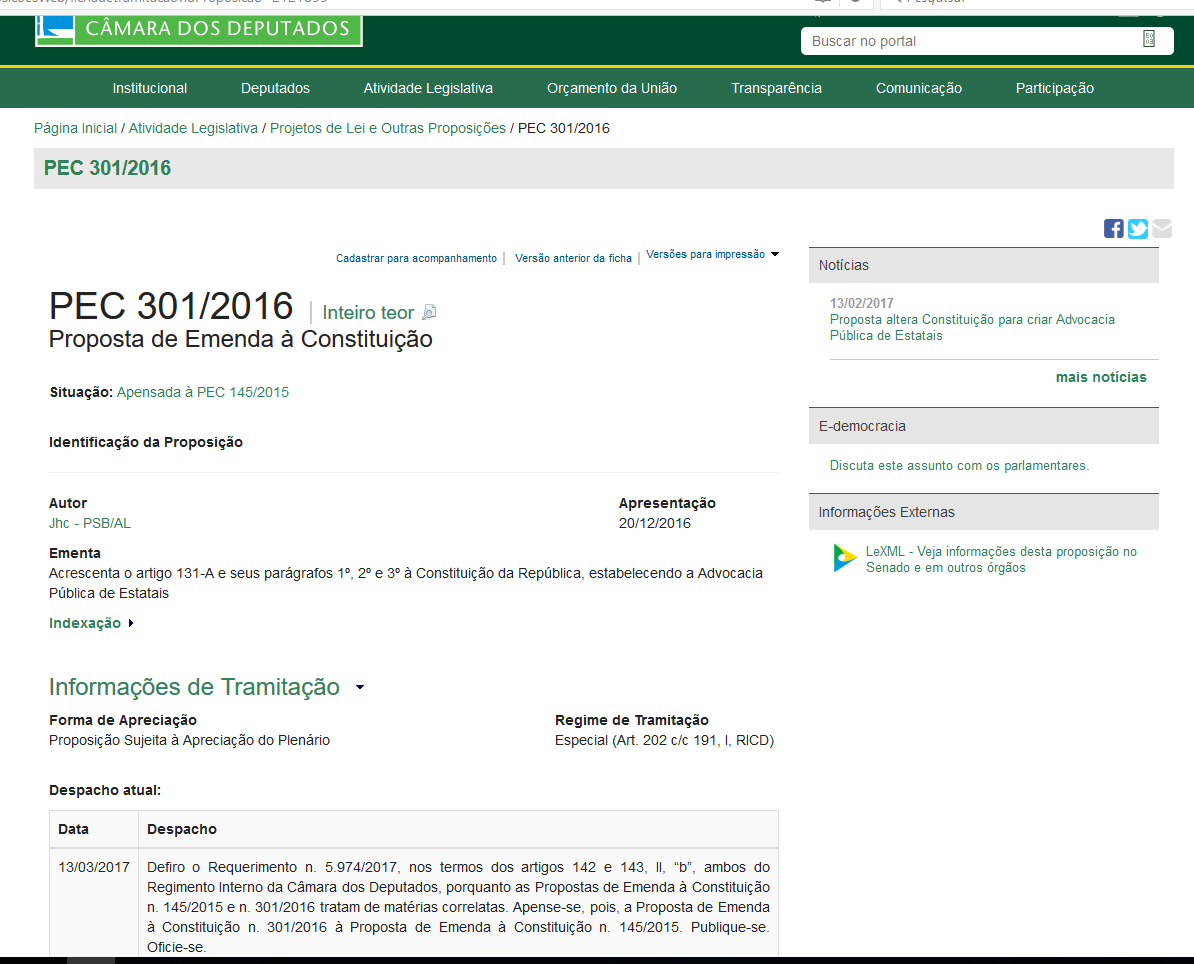Open the Transparência menu

pos(776,88)
